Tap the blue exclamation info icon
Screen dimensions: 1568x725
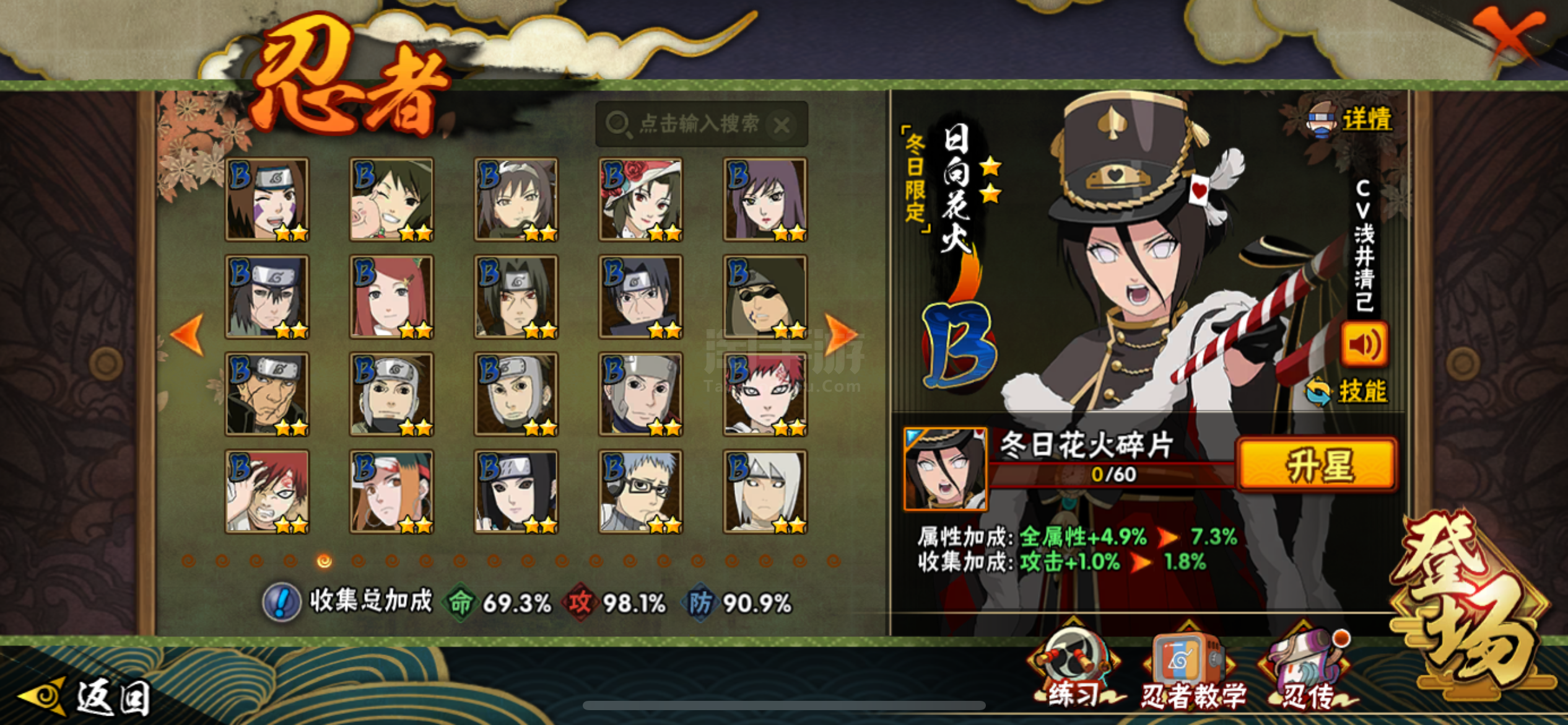click(x=282, y=602)
